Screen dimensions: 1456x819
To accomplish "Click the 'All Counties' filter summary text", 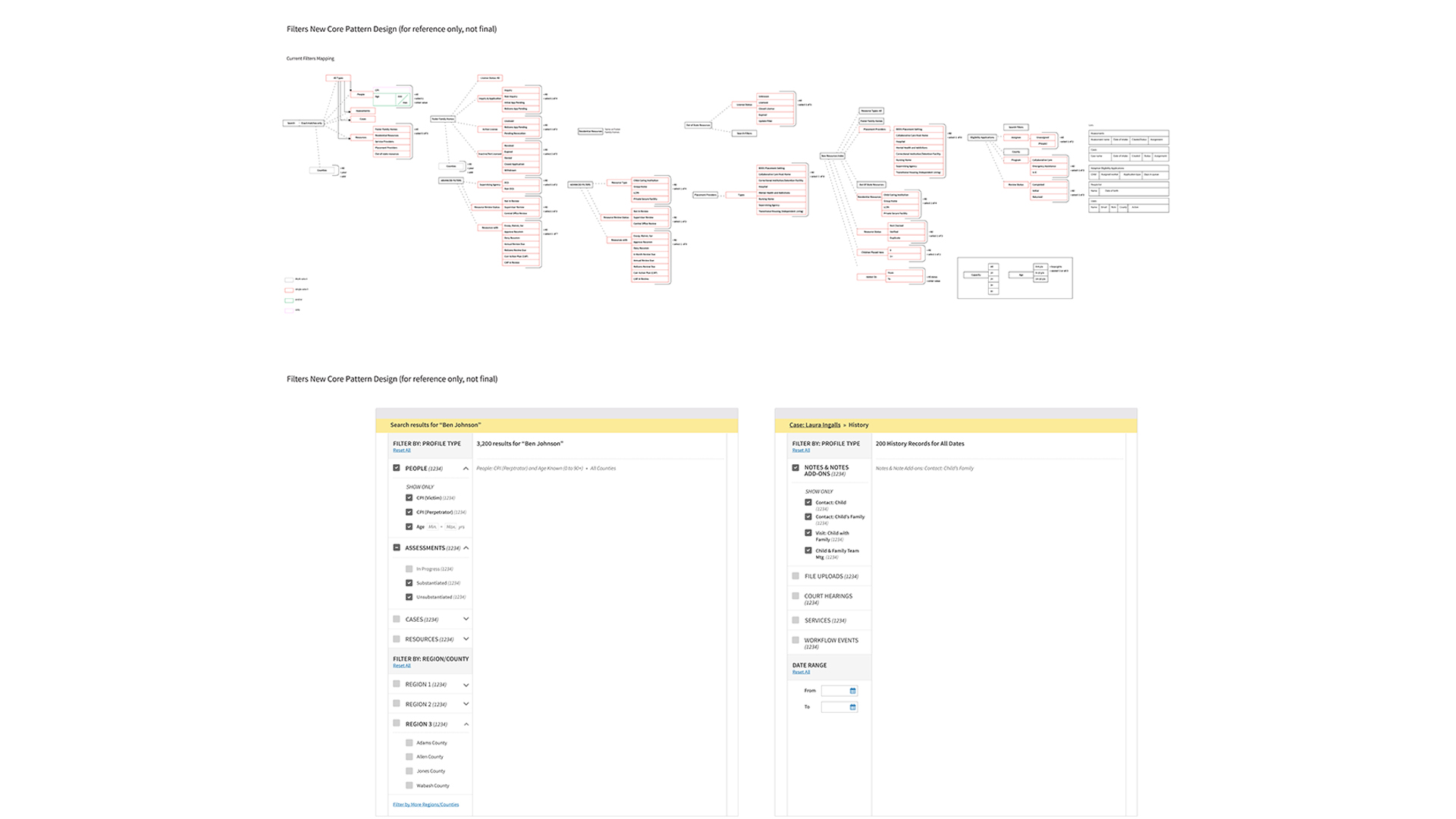I will click(603, 469).
